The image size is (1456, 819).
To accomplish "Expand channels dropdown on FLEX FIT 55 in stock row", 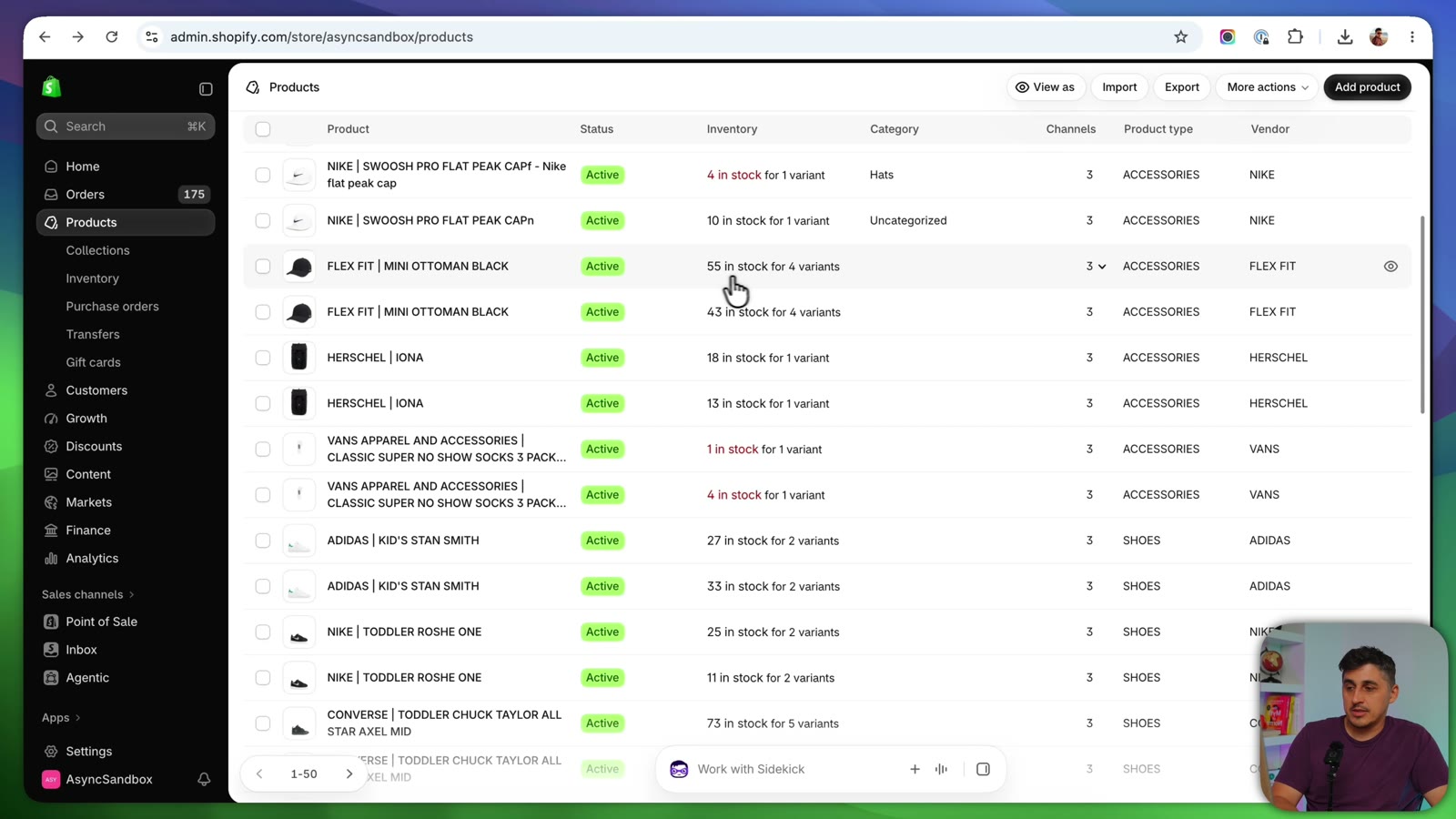I will point(1101,267).
